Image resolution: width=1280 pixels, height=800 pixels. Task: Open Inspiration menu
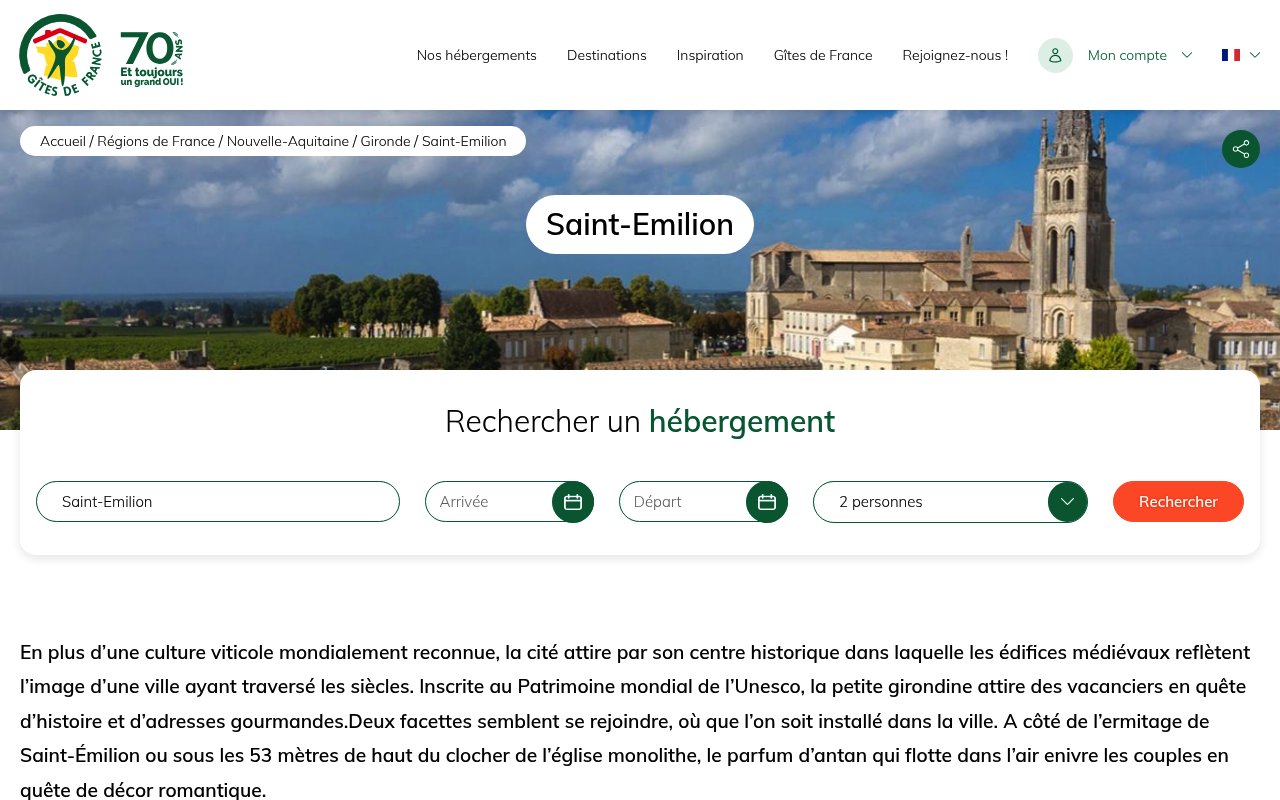710,55
